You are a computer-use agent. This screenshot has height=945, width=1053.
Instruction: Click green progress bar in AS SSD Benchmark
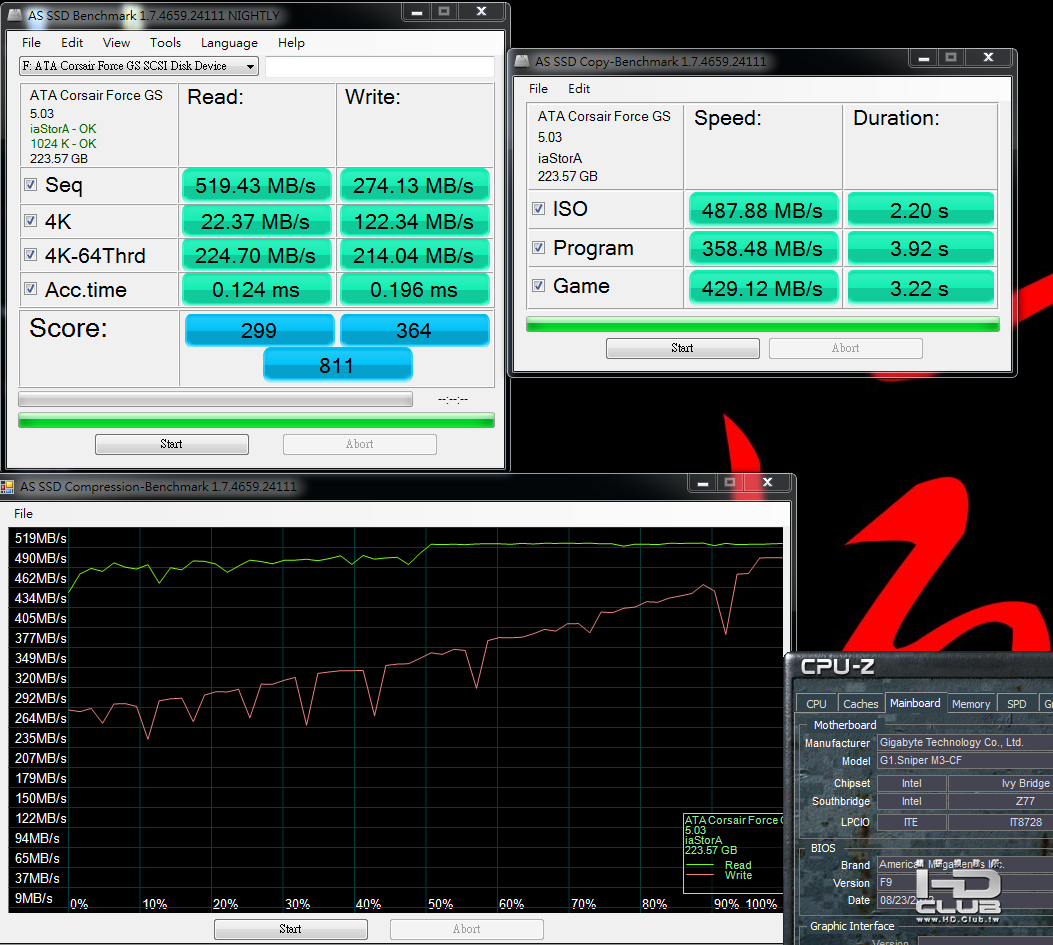point(257,420)
